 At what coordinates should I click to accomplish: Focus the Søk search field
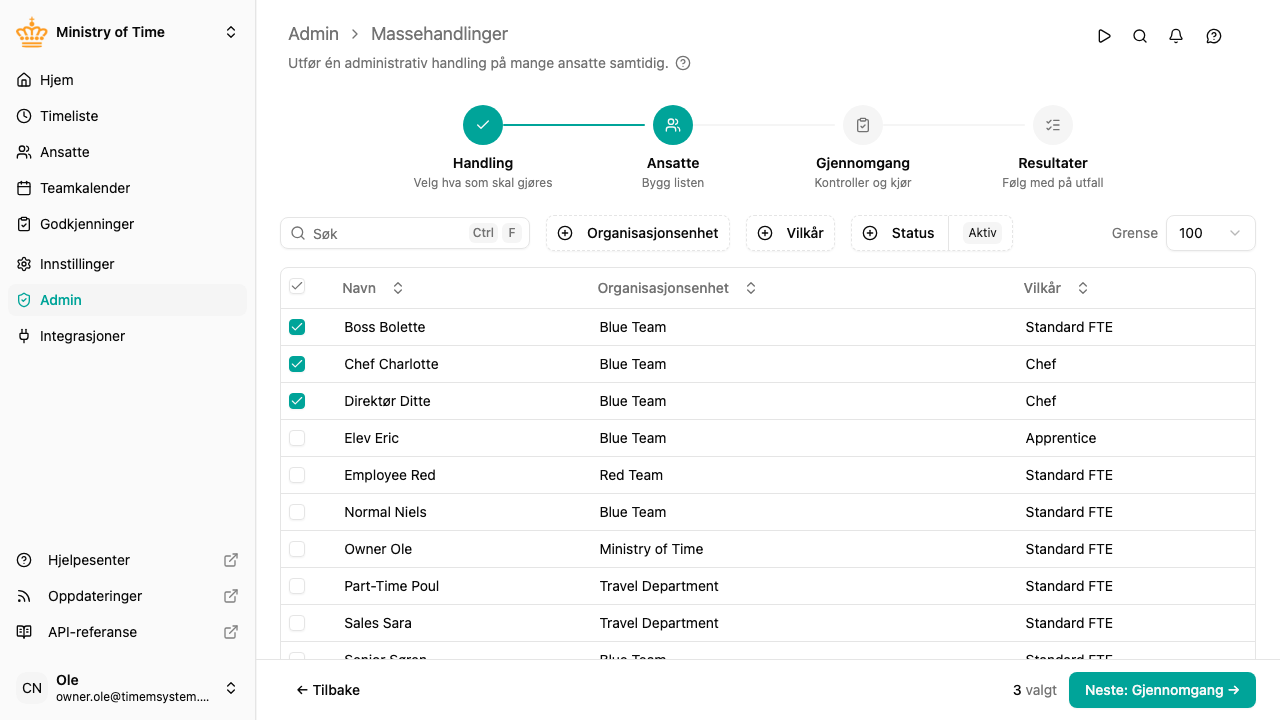click(x=405, y=233)
